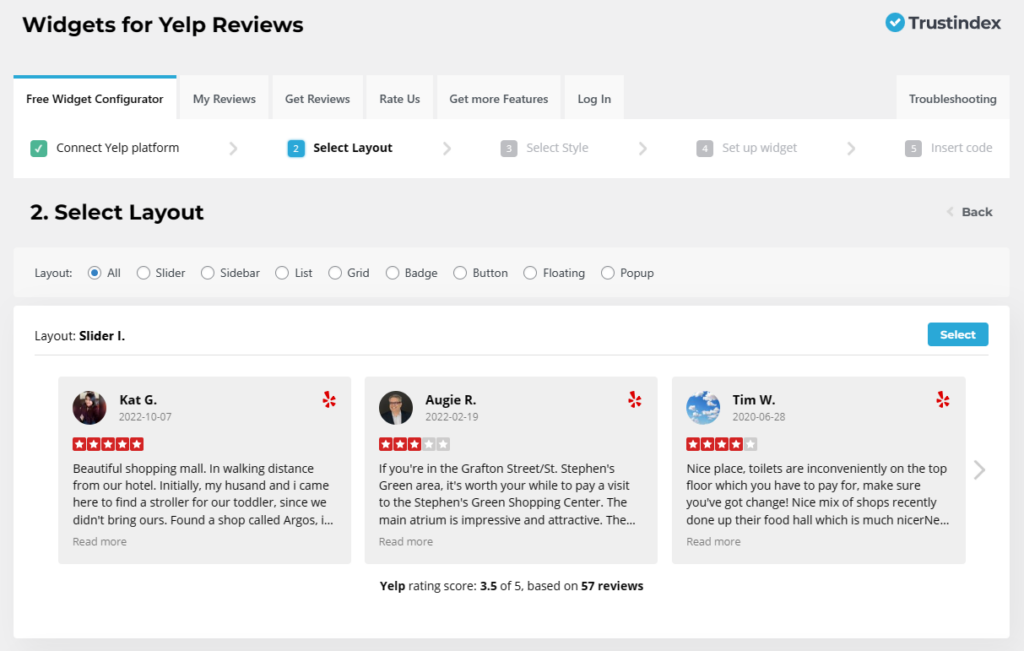Switch to the My Reviews tab
The width and height of the screenshot is (1024, 651).
pos(223,98)
